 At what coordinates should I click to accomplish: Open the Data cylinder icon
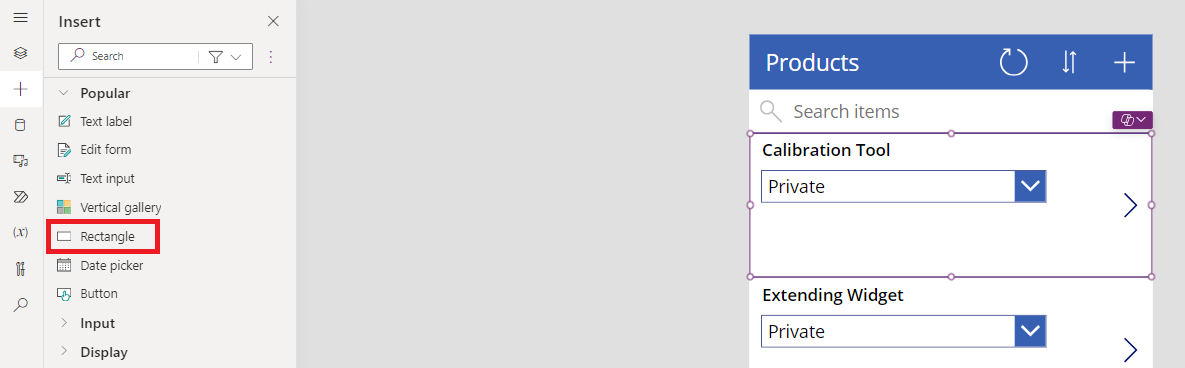click(x=21, y=125)
